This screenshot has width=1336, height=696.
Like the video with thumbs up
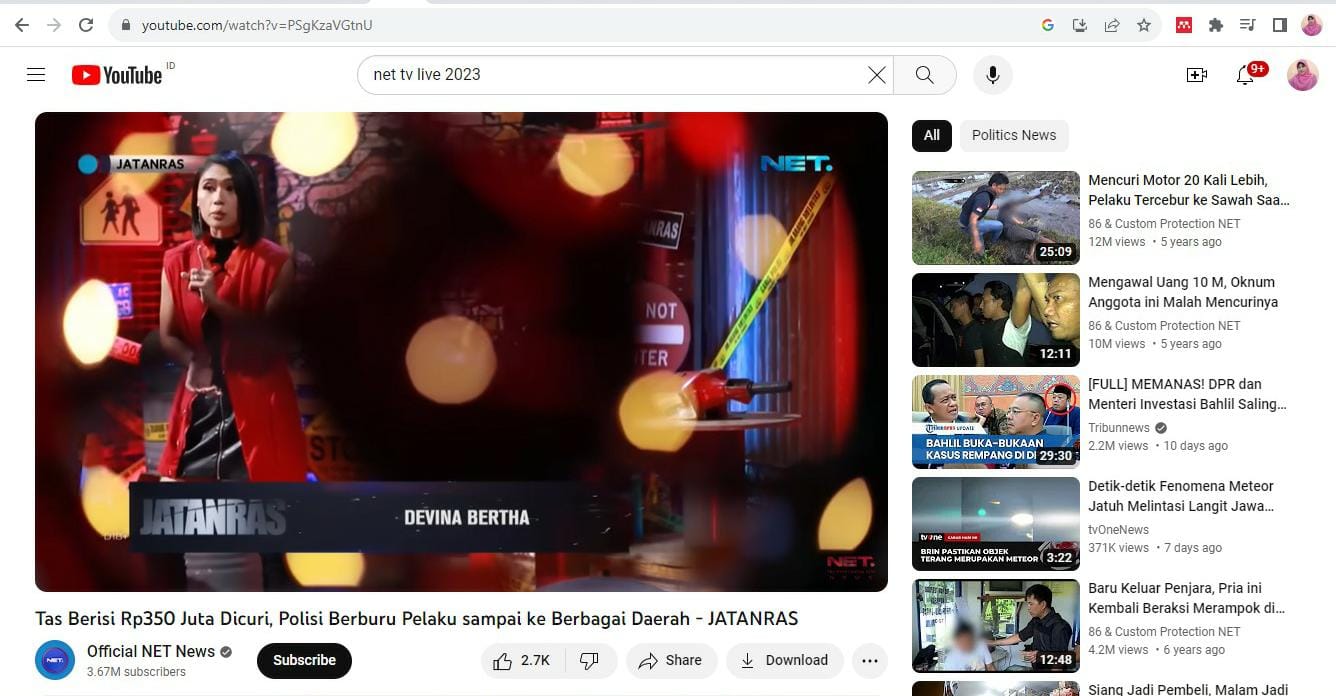(x=524, y=660)
